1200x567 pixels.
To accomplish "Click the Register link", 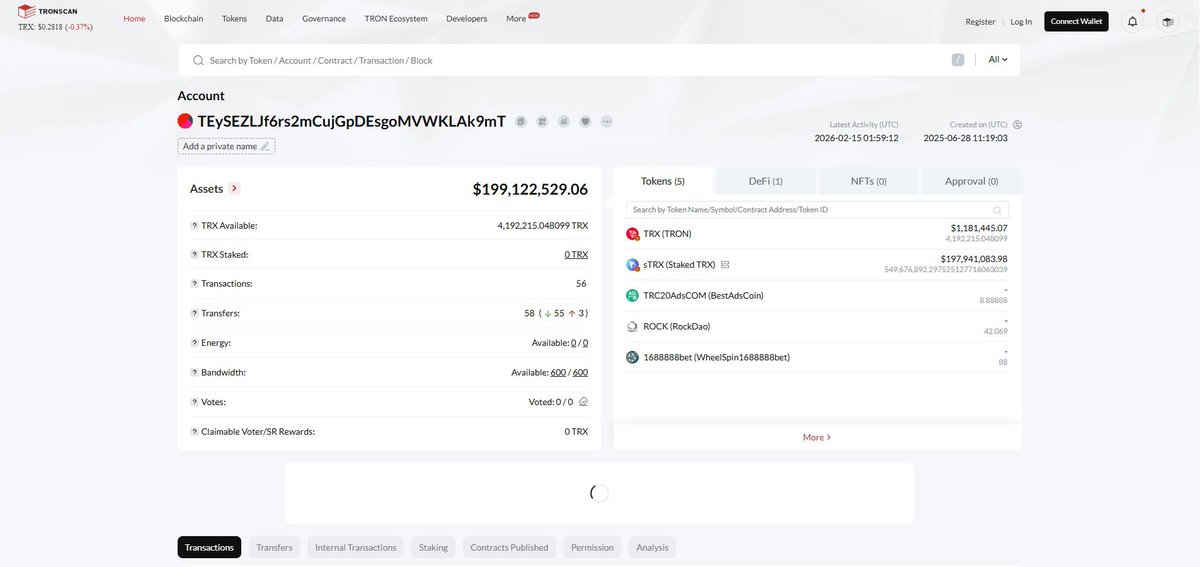I will 980,21.
